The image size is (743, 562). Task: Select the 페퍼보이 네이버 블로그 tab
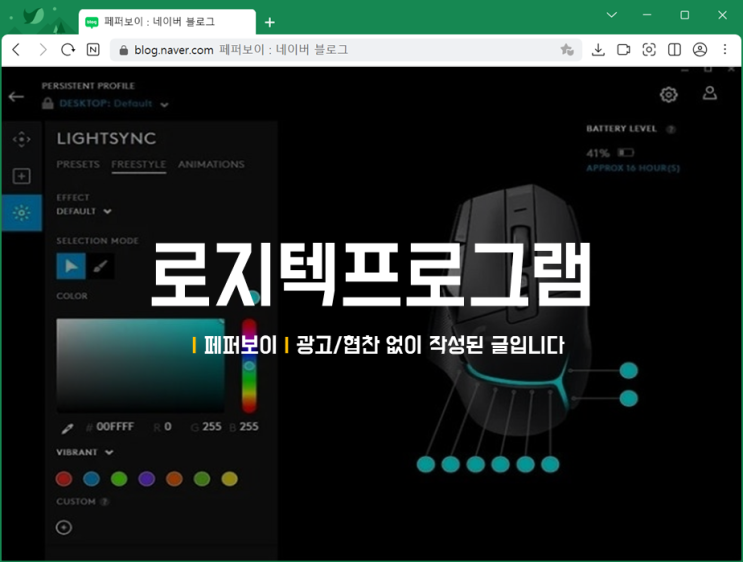167,22
